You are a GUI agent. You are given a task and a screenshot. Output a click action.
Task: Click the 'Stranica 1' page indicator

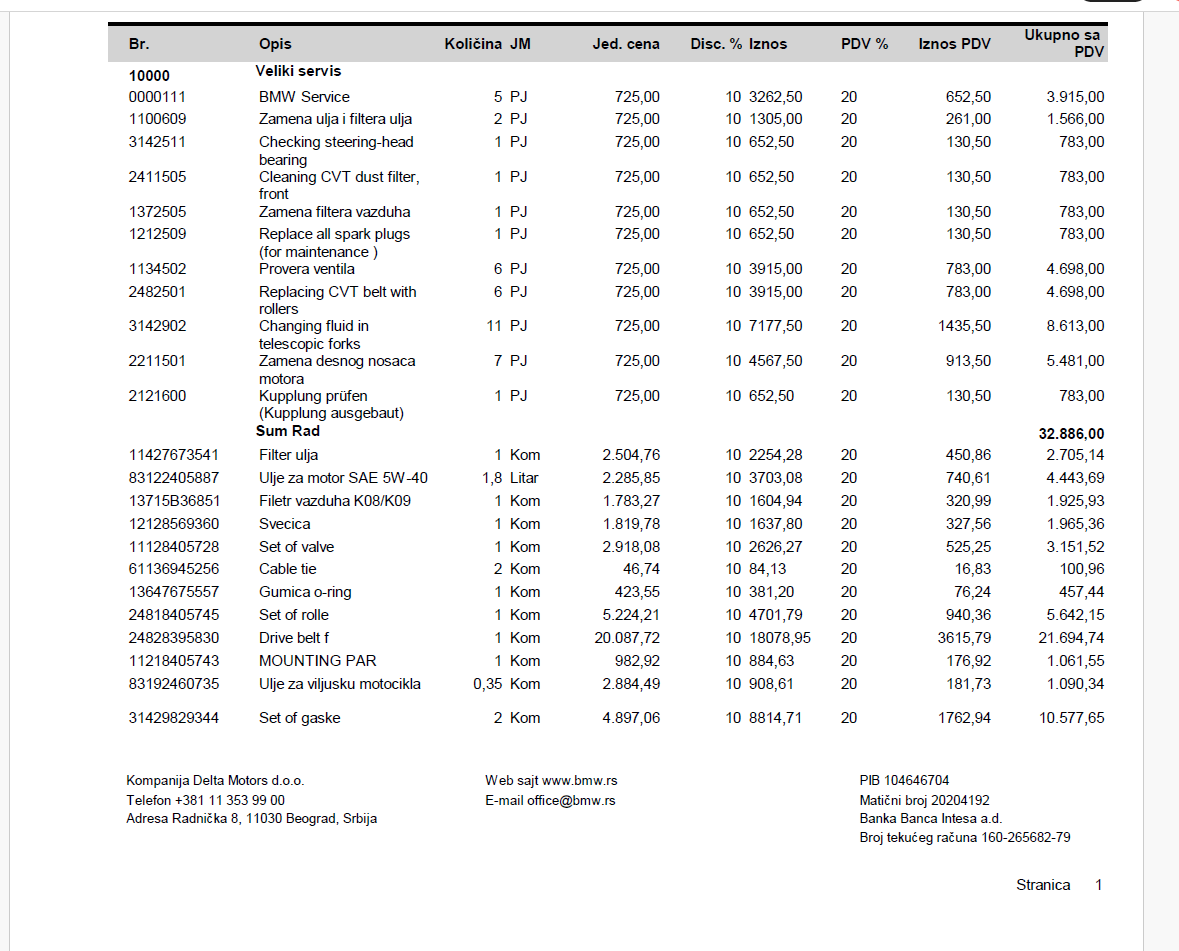(x=1059, y=885)
